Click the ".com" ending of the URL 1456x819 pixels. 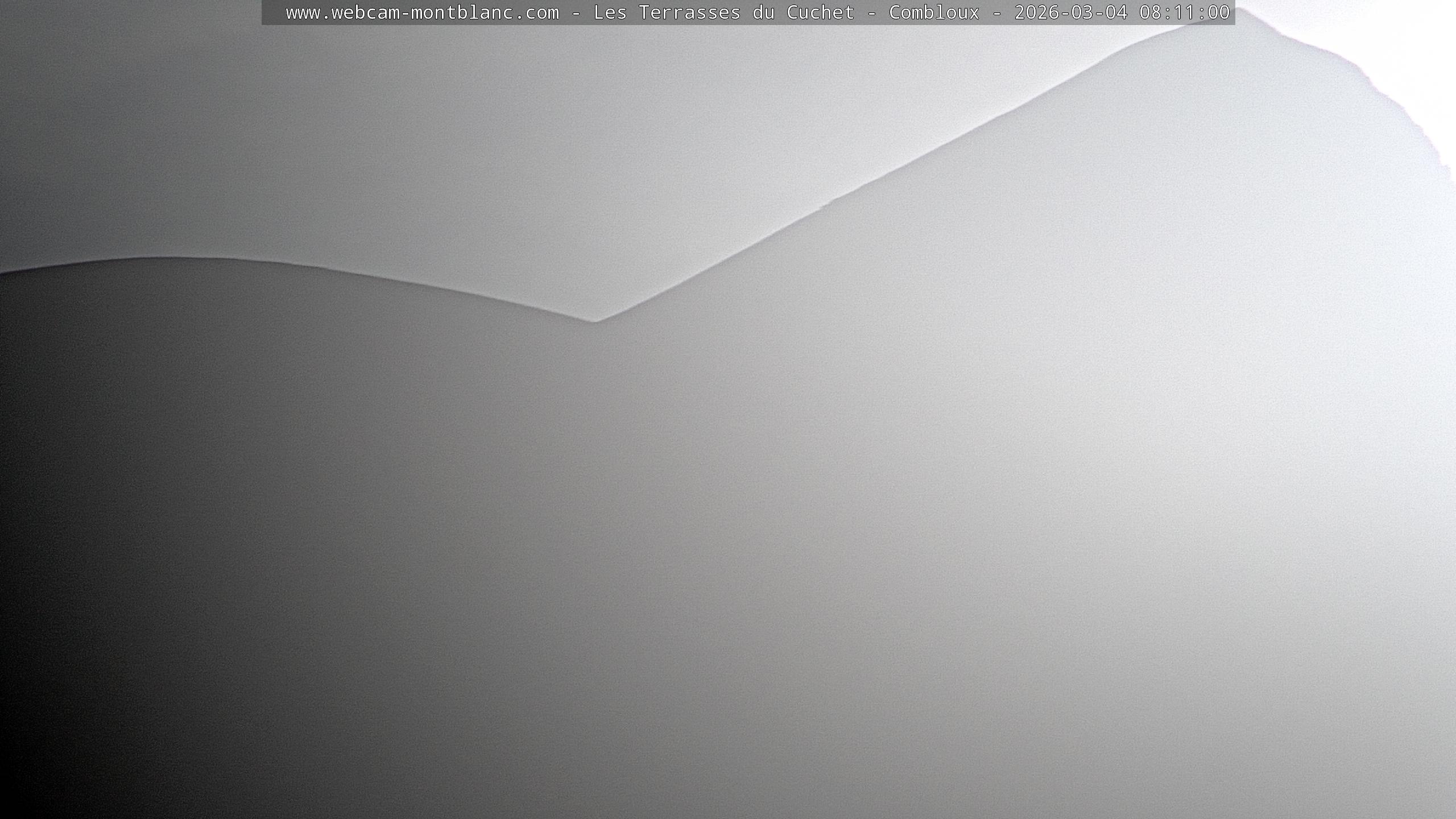tap(536, 13)
